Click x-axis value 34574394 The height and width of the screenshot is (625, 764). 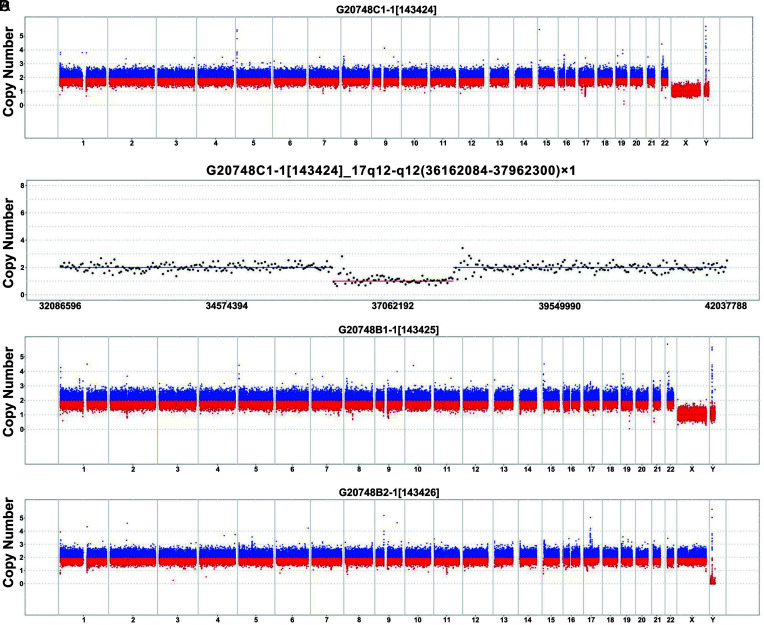pyautogui.click(x=227, y=306)
